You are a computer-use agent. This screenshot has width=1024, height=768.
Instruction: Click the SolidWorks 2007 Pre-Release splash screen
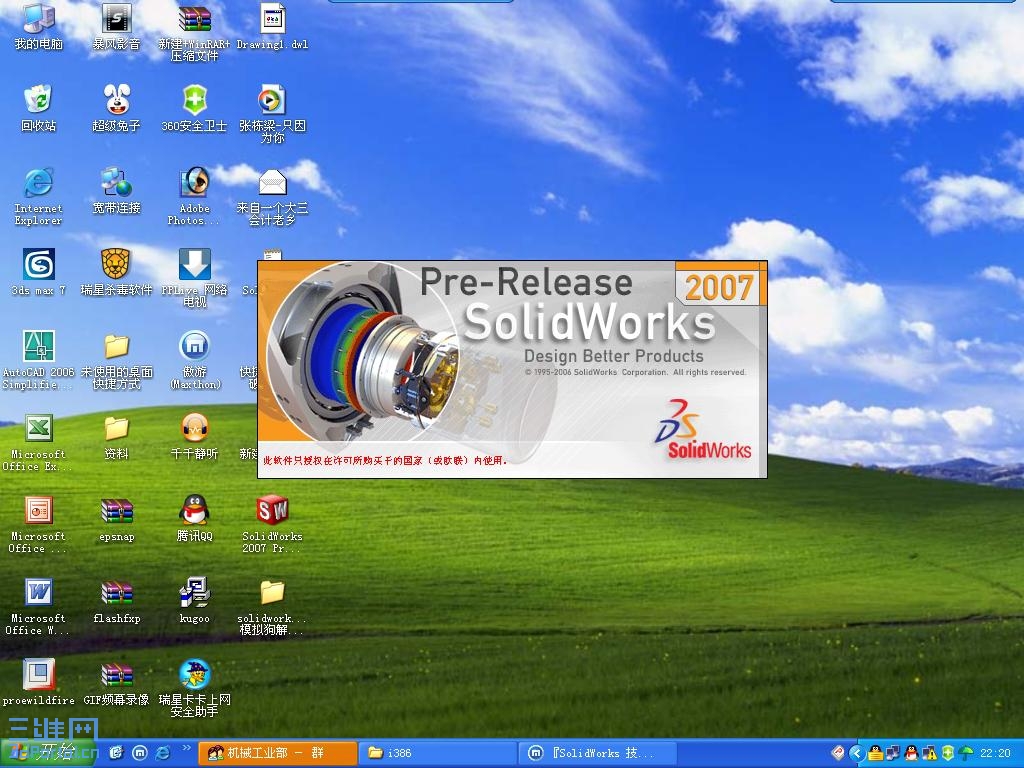pyautogui.click(x=512, y=370)
